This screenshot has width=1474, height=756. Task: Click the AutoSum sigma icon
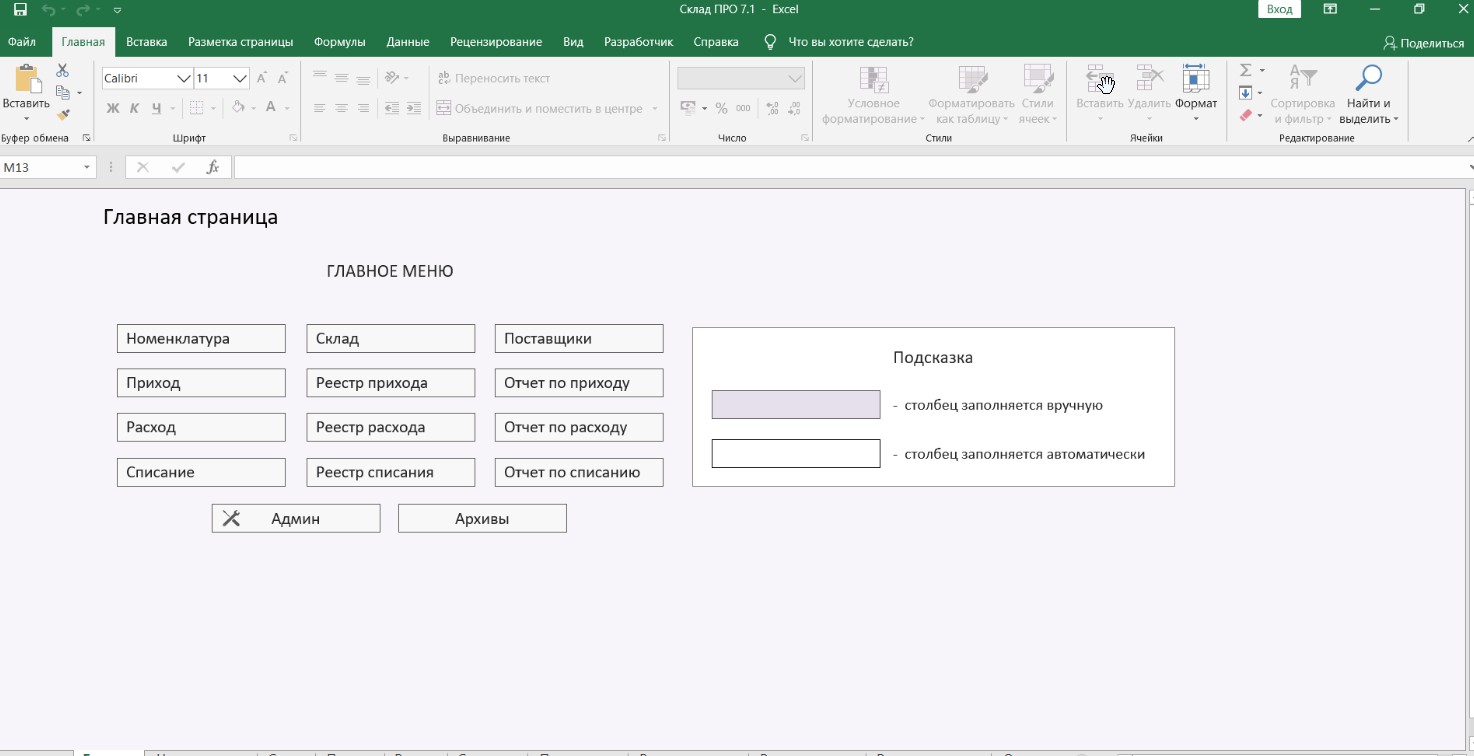pos(1245,71)
